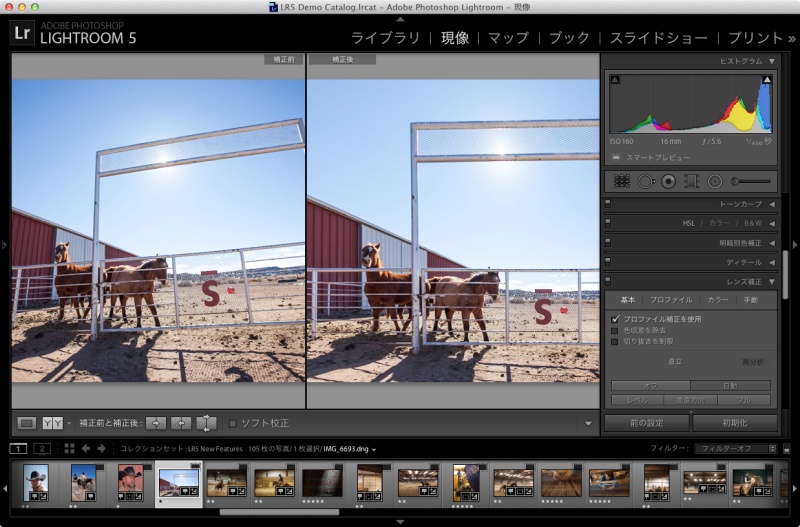Hide the bottom filmstrip panel

(x=400, y=522)
